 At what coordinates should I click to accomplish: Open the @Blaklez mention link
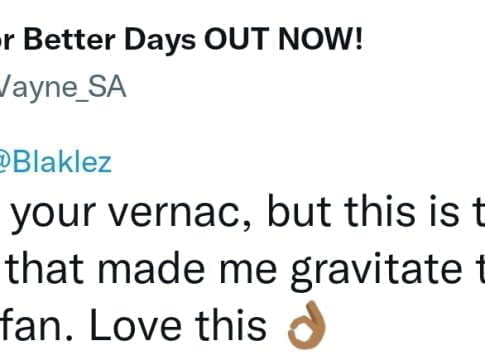point(55,163)
